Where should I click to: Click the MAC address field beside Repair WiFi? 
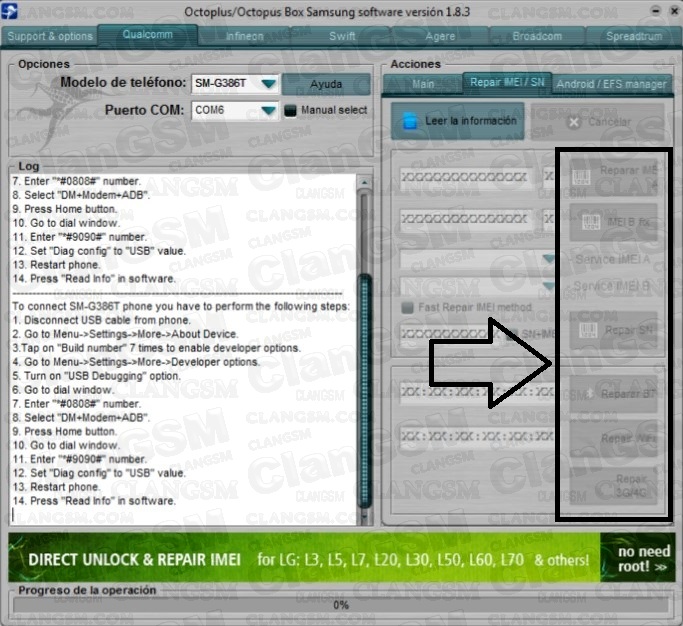[x=477, y=436]
